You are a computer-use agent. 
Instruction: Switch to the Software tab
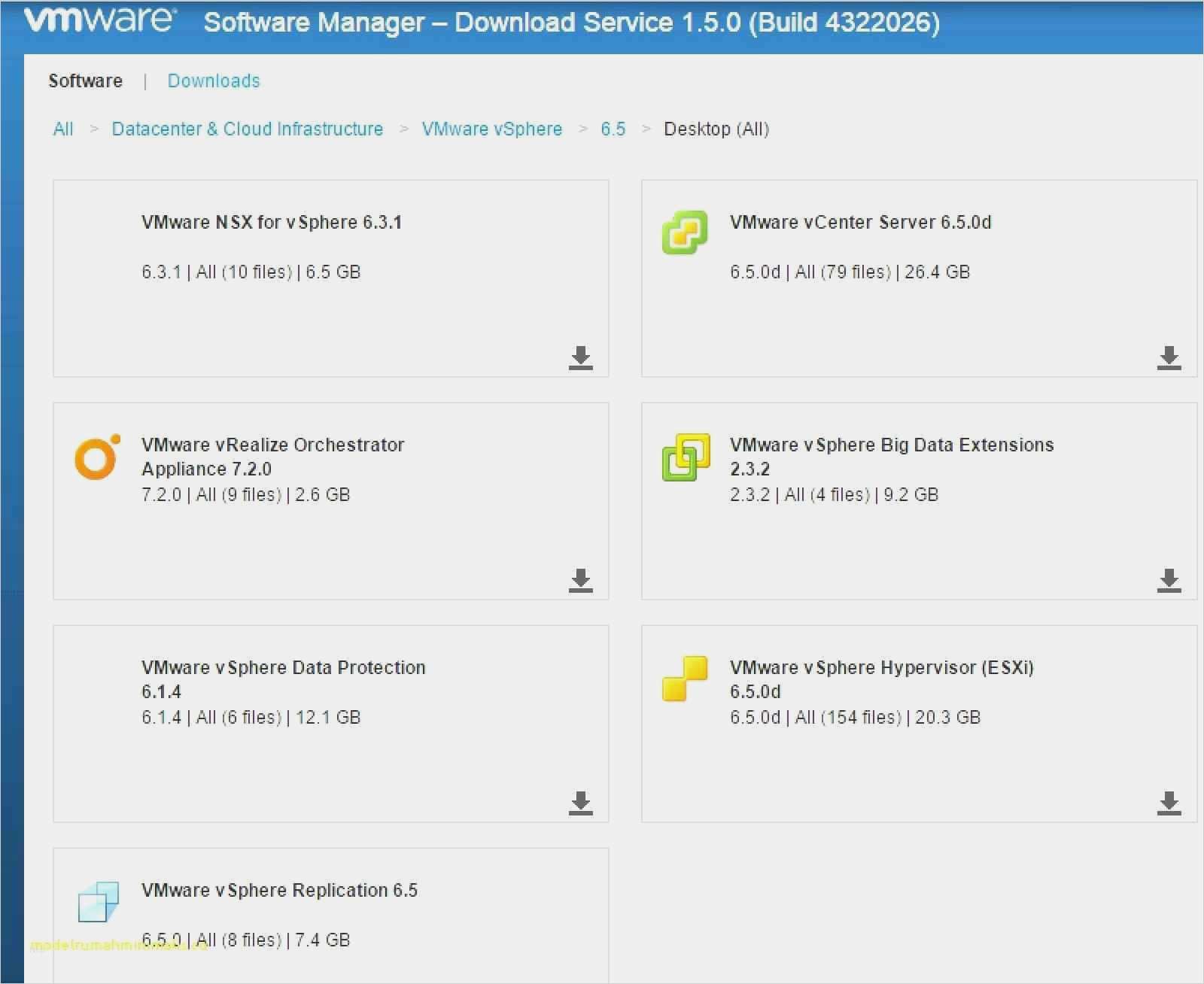85,80
